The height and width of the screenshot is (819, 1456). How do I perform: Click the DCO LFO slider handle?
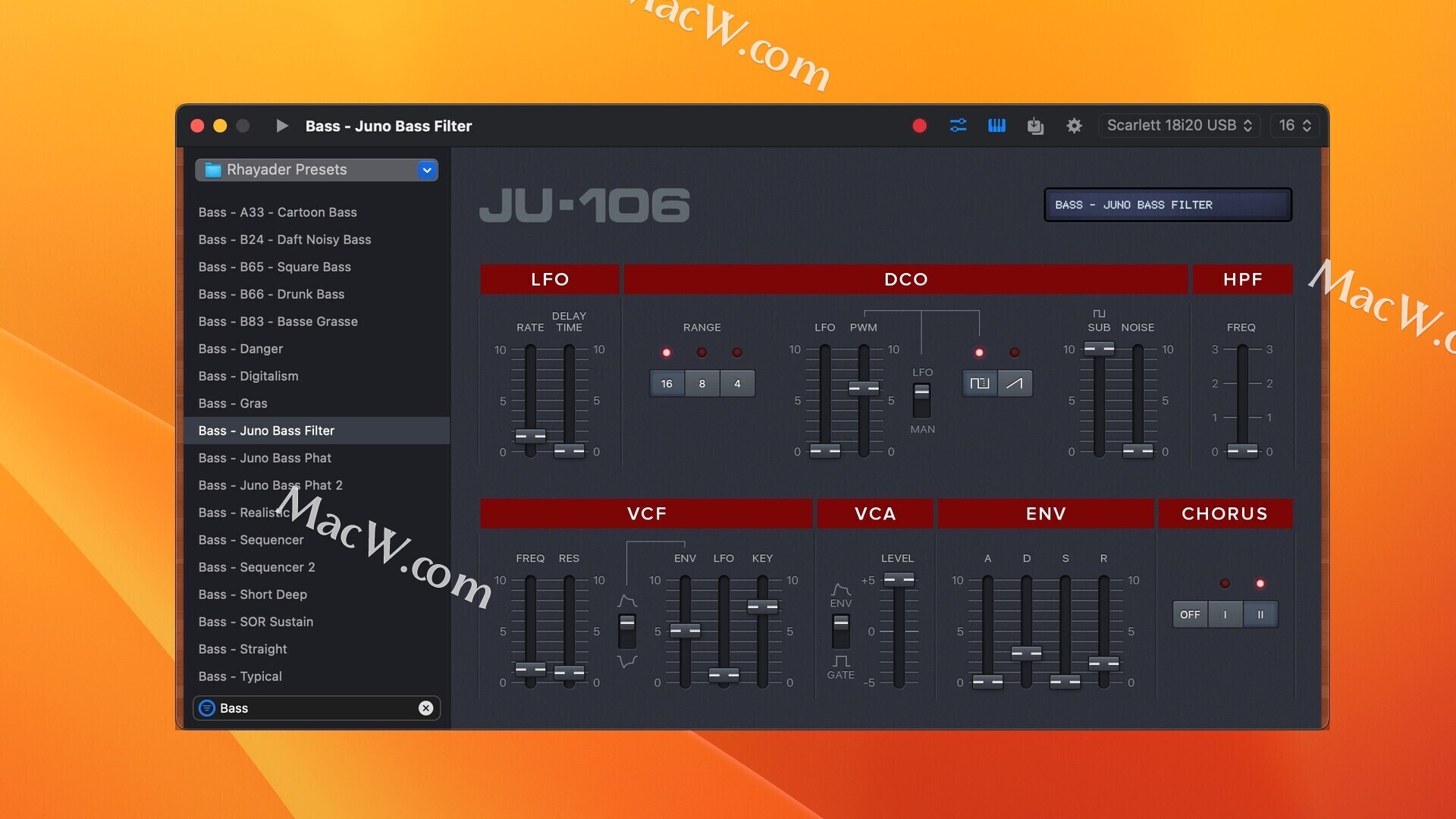point(825,451)
